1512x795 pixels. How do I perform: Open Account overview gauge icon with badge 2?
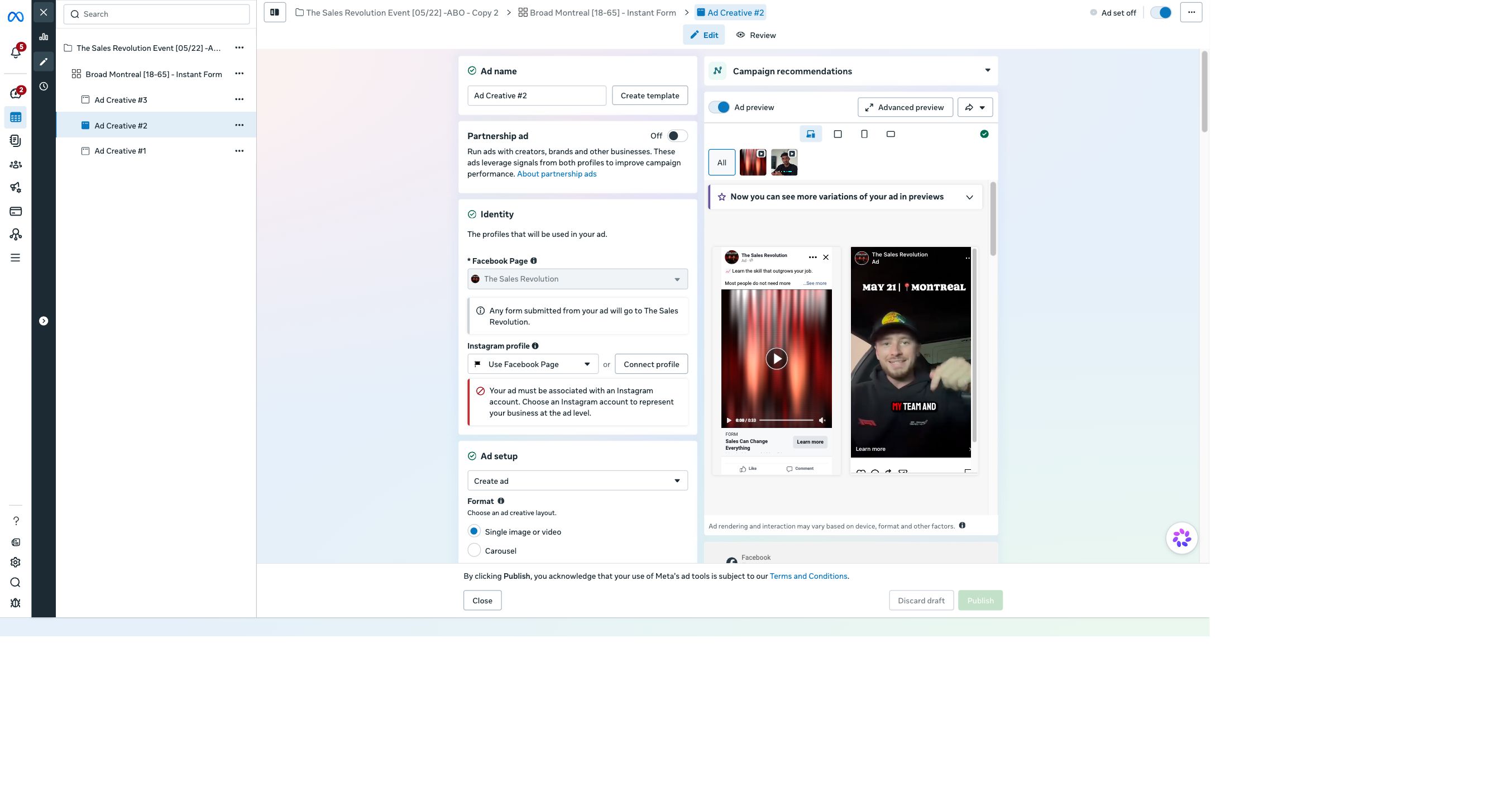click(x=16, y=93)
